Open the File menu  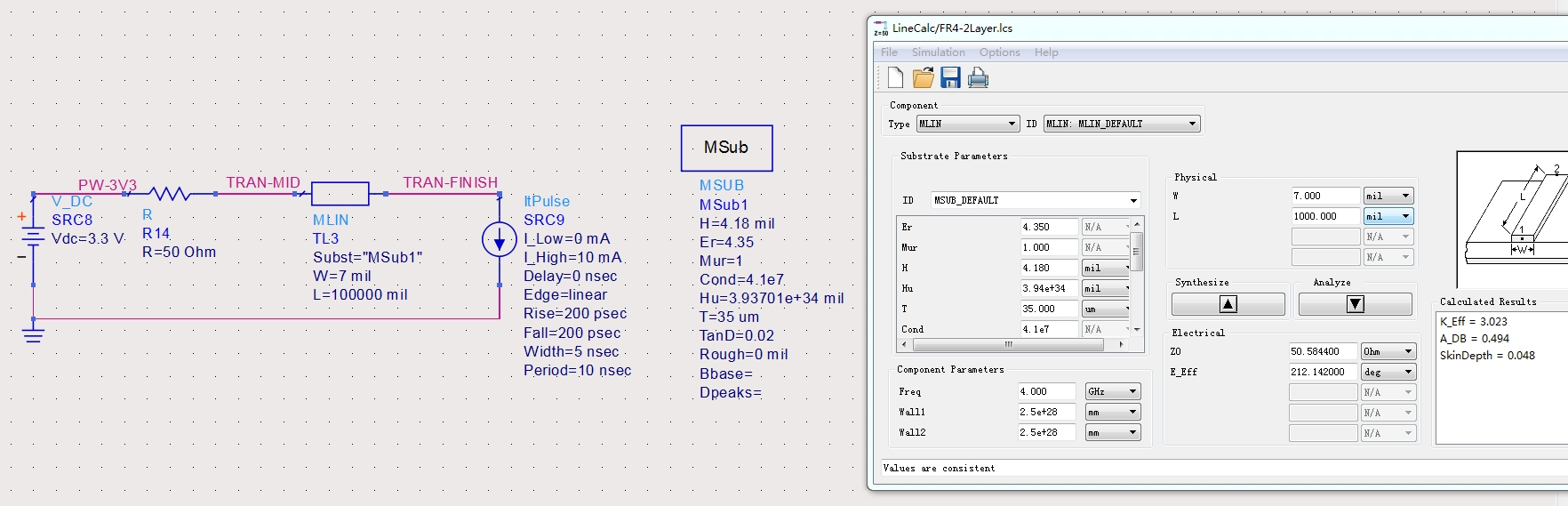(x=889, y=52)
